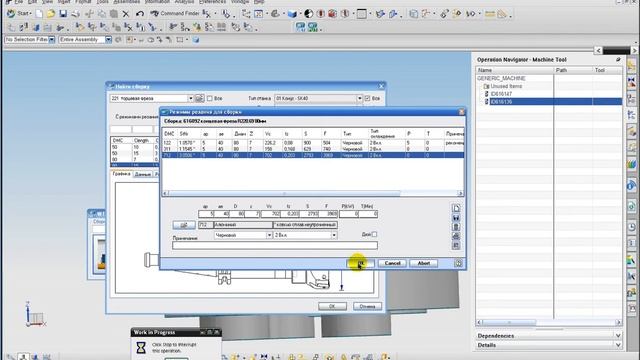Click the hourglass icon in Work in Progress

pyautogui.click(x=141, y=347)
